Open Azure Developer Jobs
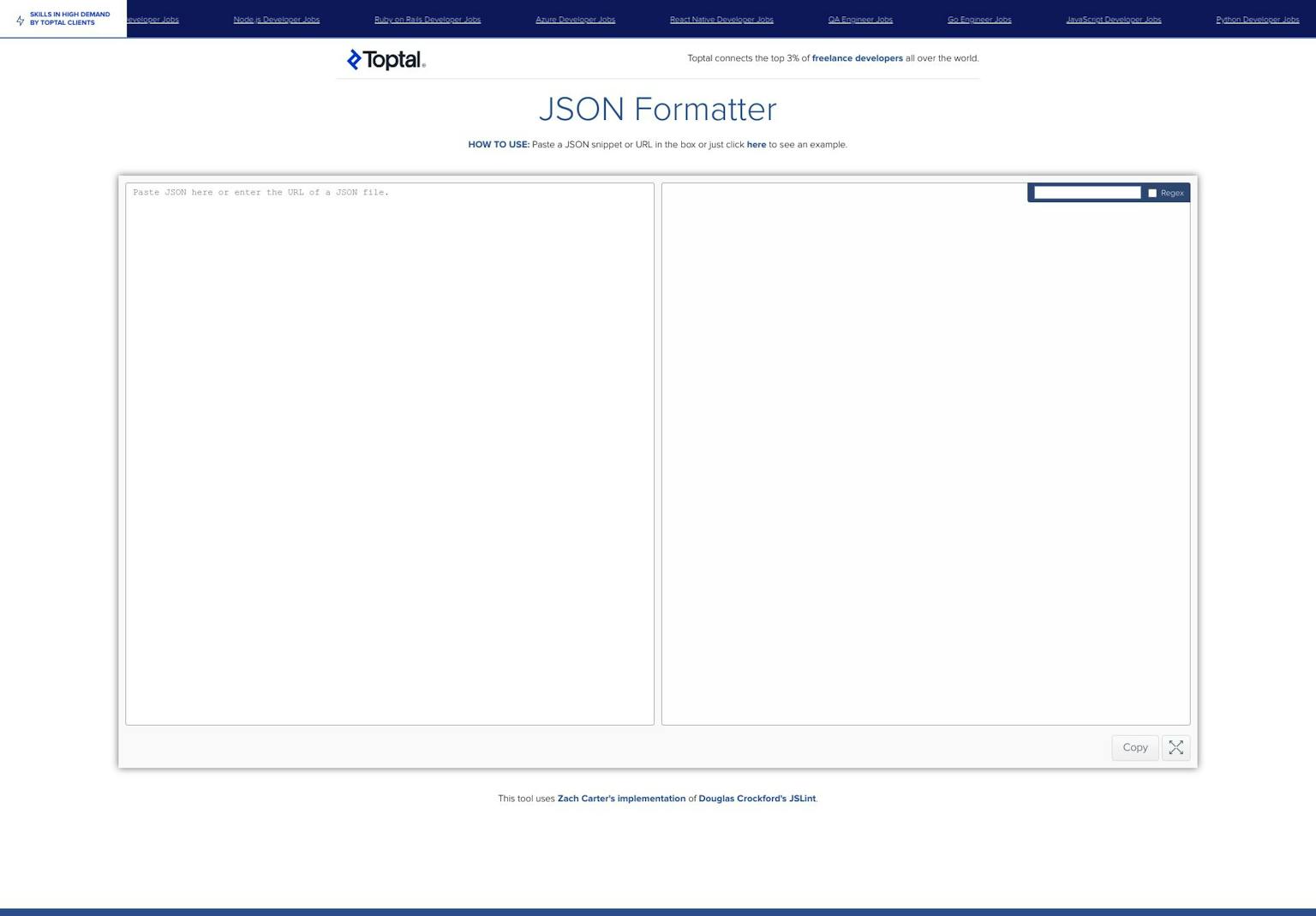The width and height of the screenshot is (1316, 916). tap(575, 19)
